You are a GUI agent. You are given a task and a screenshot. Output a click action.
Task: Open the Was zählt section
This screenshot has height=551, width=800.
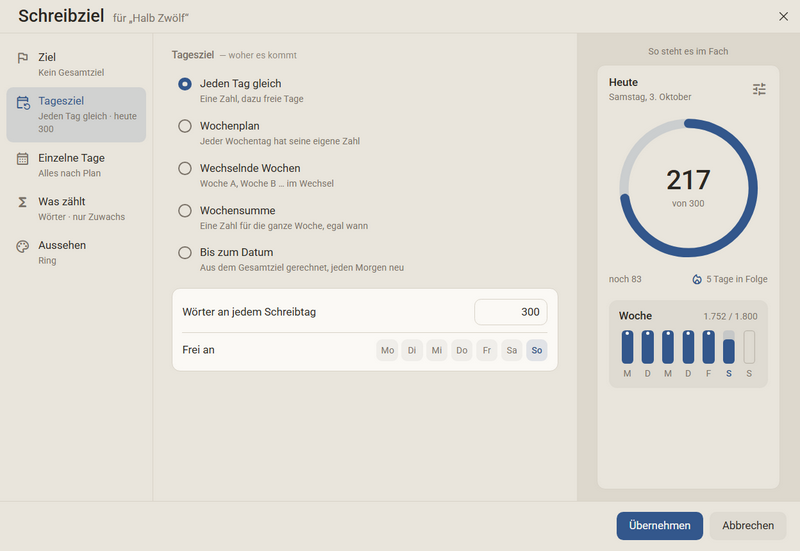coord(76,209)
